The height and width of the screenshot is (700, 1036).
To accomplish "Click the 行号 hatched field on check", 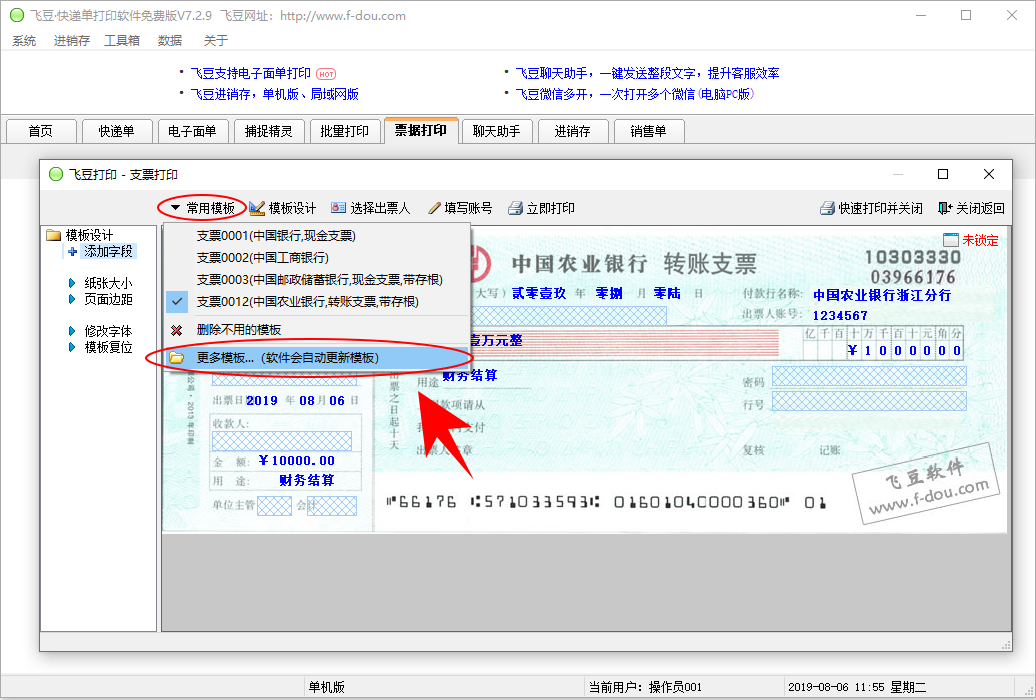I will 869,401.
